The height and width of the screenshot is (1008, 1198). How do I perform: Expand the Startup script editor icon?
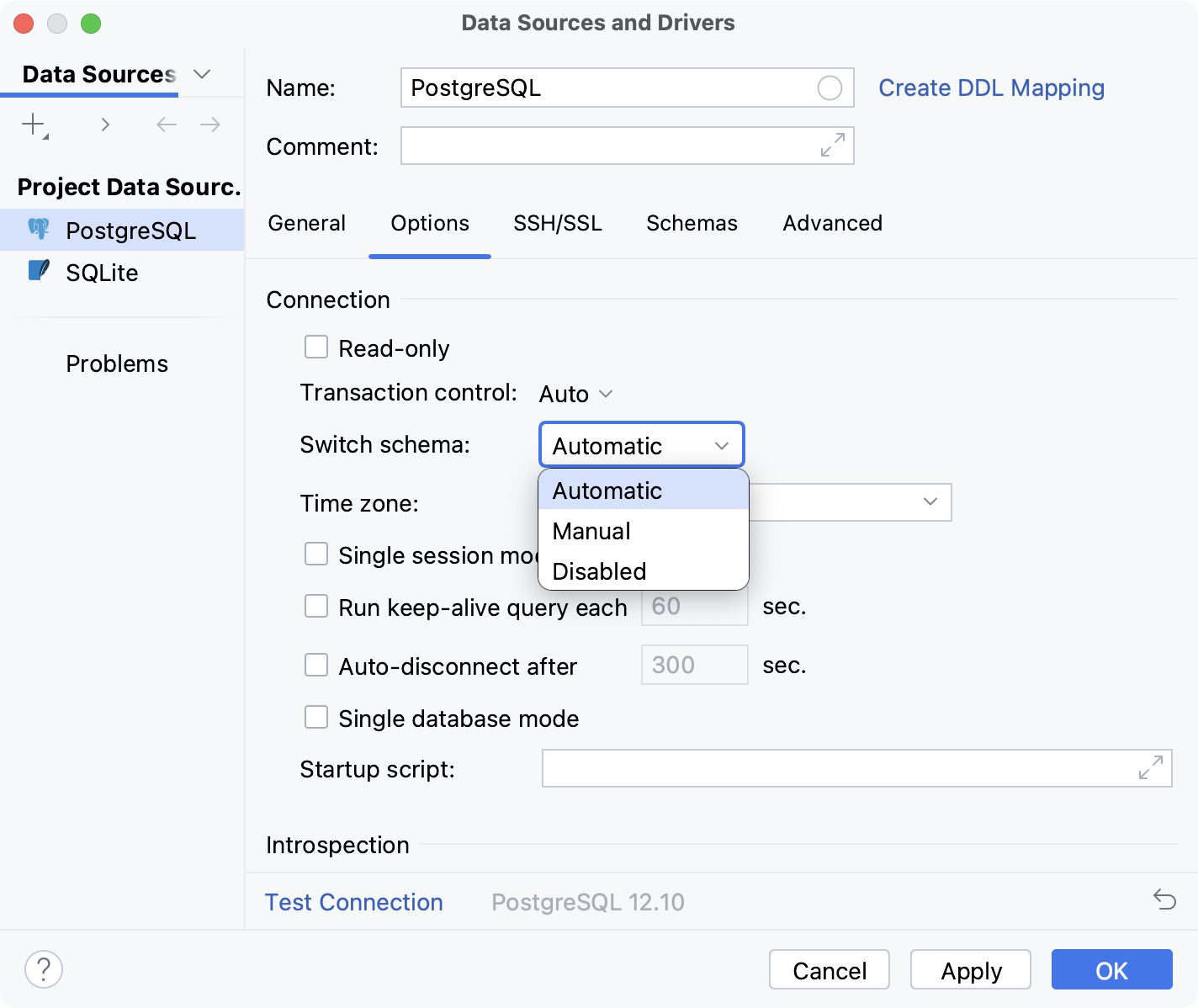coord(1150,767)
